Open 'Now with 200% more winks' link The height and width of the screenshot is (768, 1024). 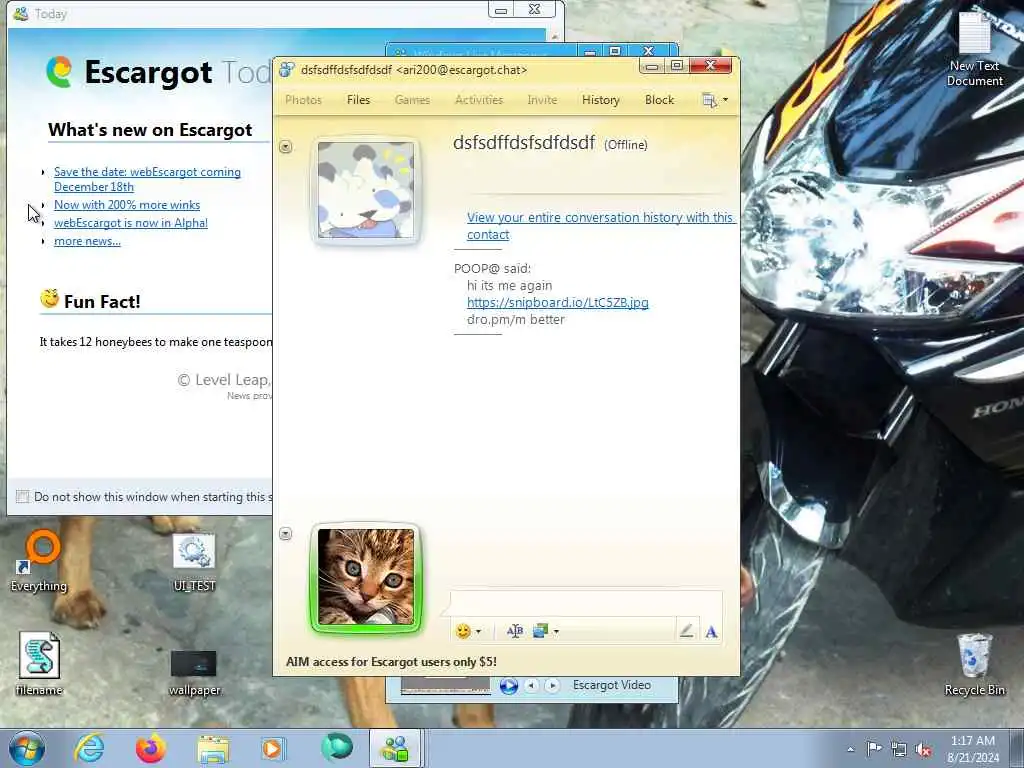pyautogui.click(x=127, y=204)
